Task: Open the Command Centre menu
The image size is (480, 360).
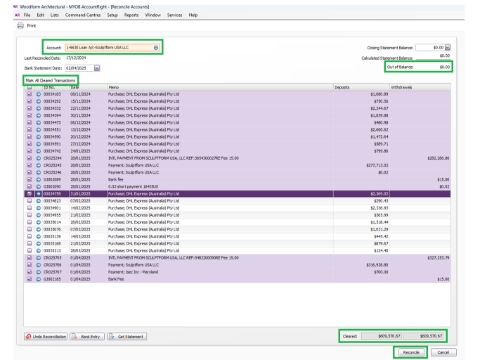Action: (83, 15)
